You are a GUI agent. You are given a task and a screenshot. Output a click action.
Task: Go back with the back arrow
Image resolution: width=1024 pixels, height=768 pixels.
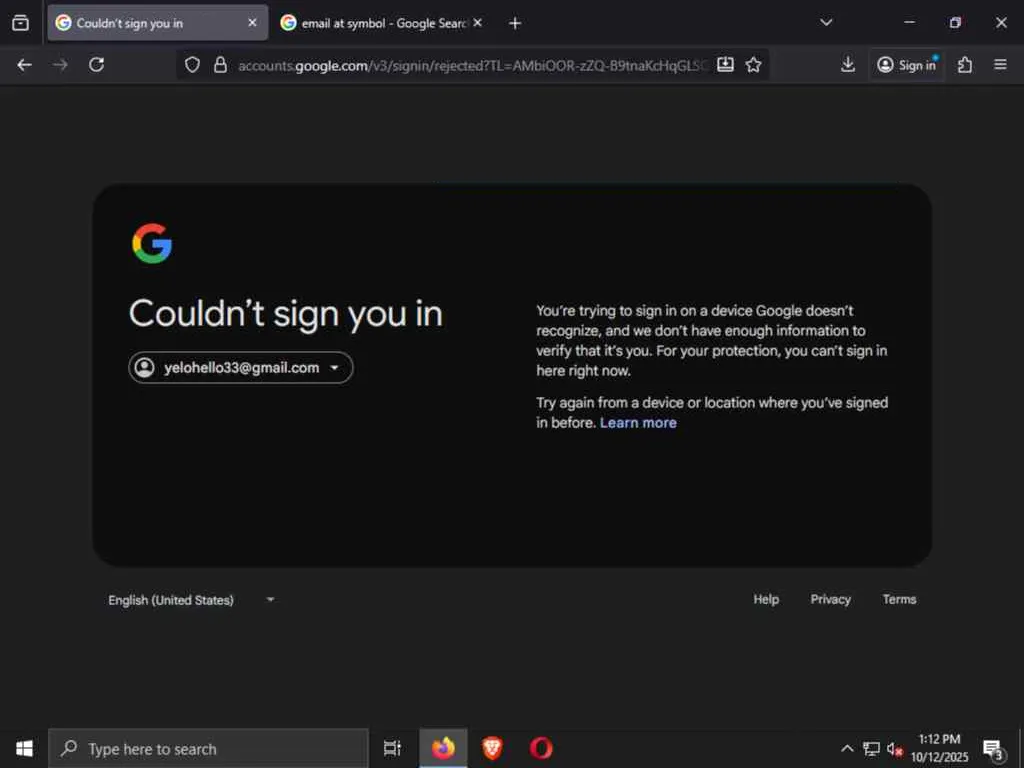click(25, 65)
